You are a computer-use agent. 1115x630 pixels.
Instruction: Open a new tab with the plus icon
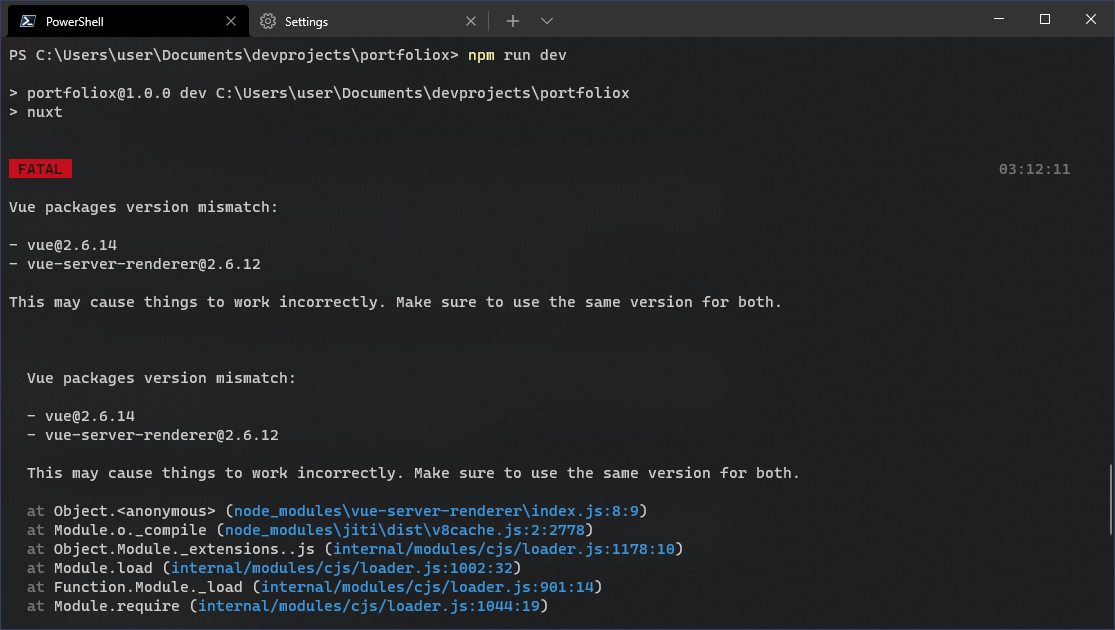512,20
